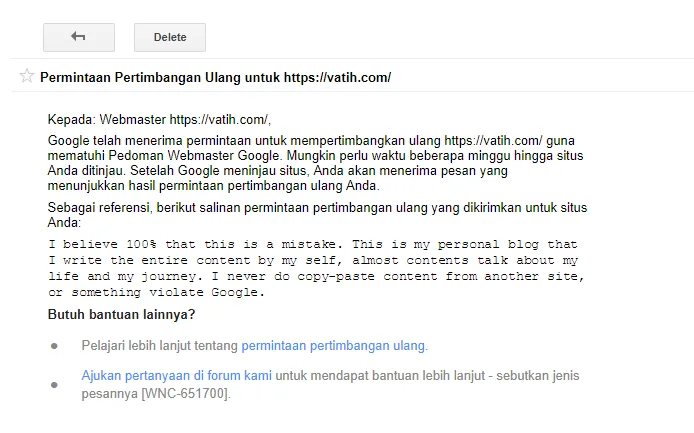This screenshot has width=694, height=433.
Task: Open Ajukan pertanyaan di forum kami link
Action: pyautogui.click(x=176, y=375)
